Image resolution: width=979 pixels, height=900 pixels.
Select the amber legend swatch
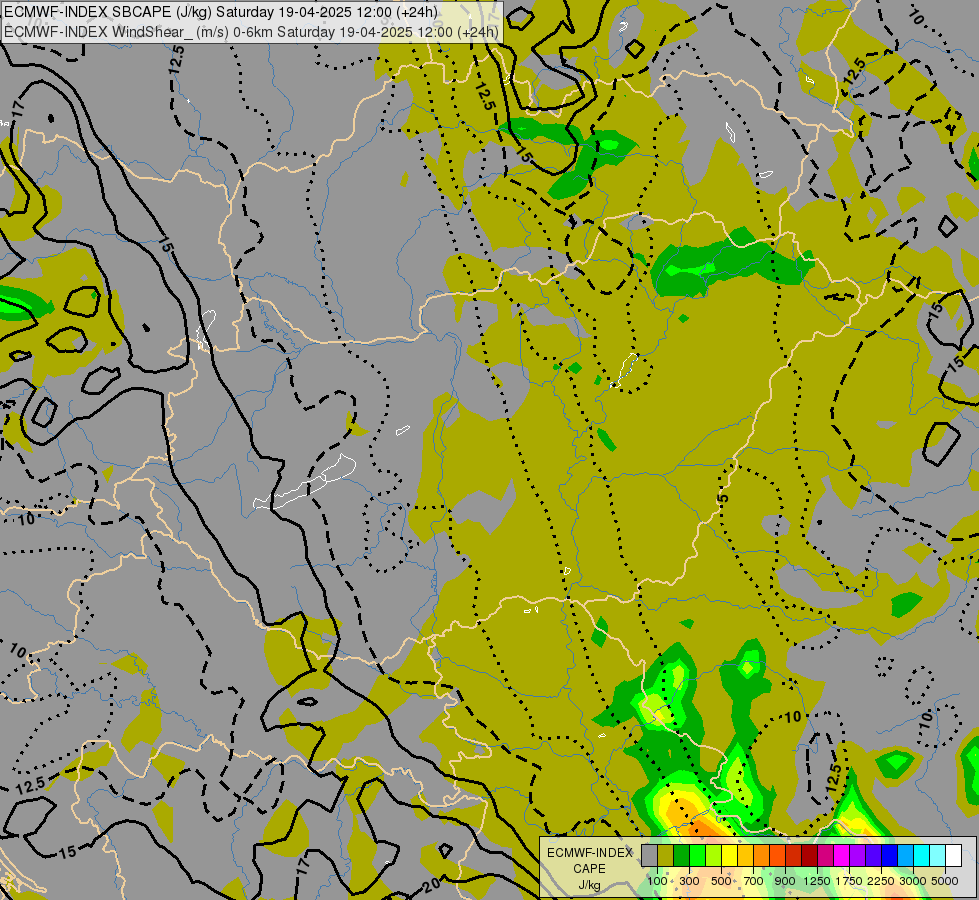[745, 855]
